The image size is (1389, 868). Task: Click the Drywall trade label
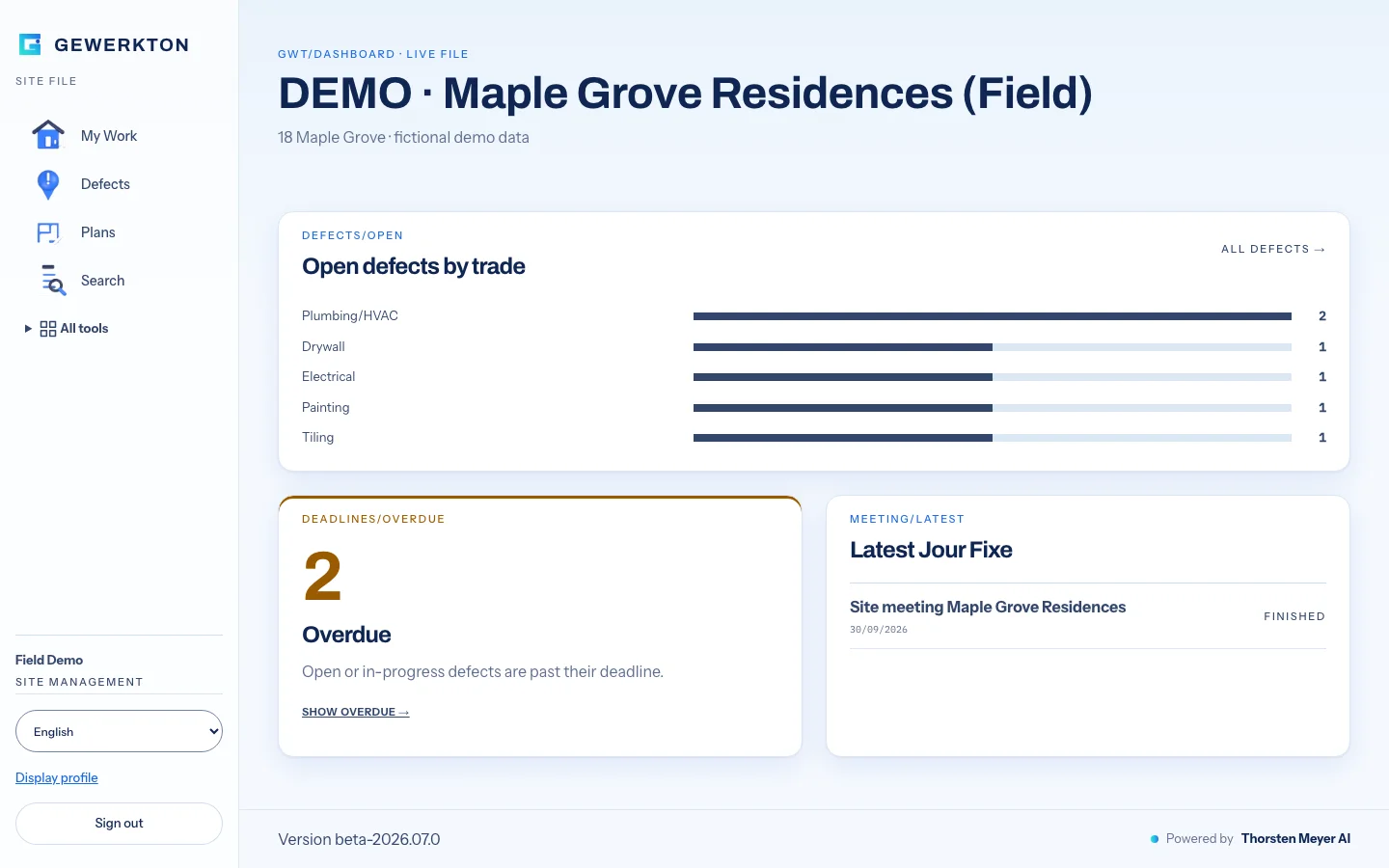tap(323, 346)
